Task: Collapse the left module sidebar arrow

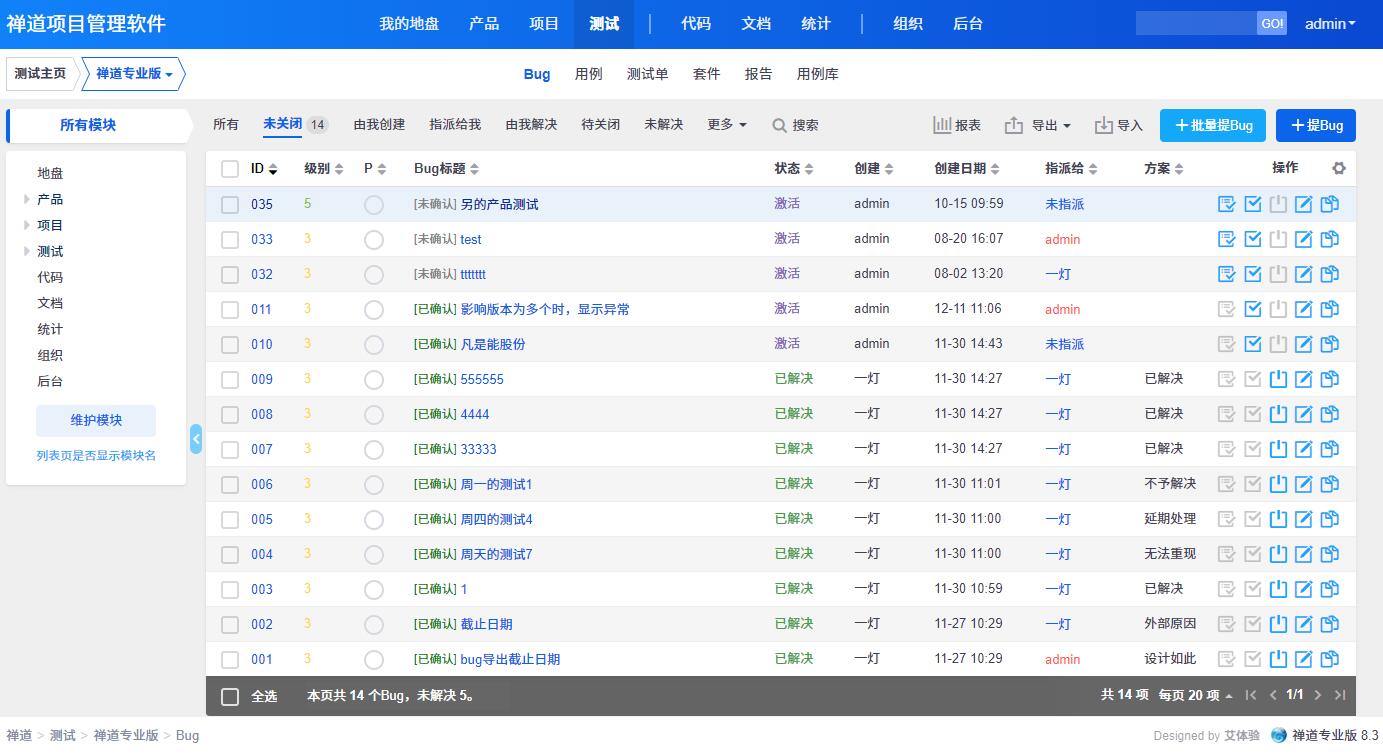Action: tap(196, 438)
